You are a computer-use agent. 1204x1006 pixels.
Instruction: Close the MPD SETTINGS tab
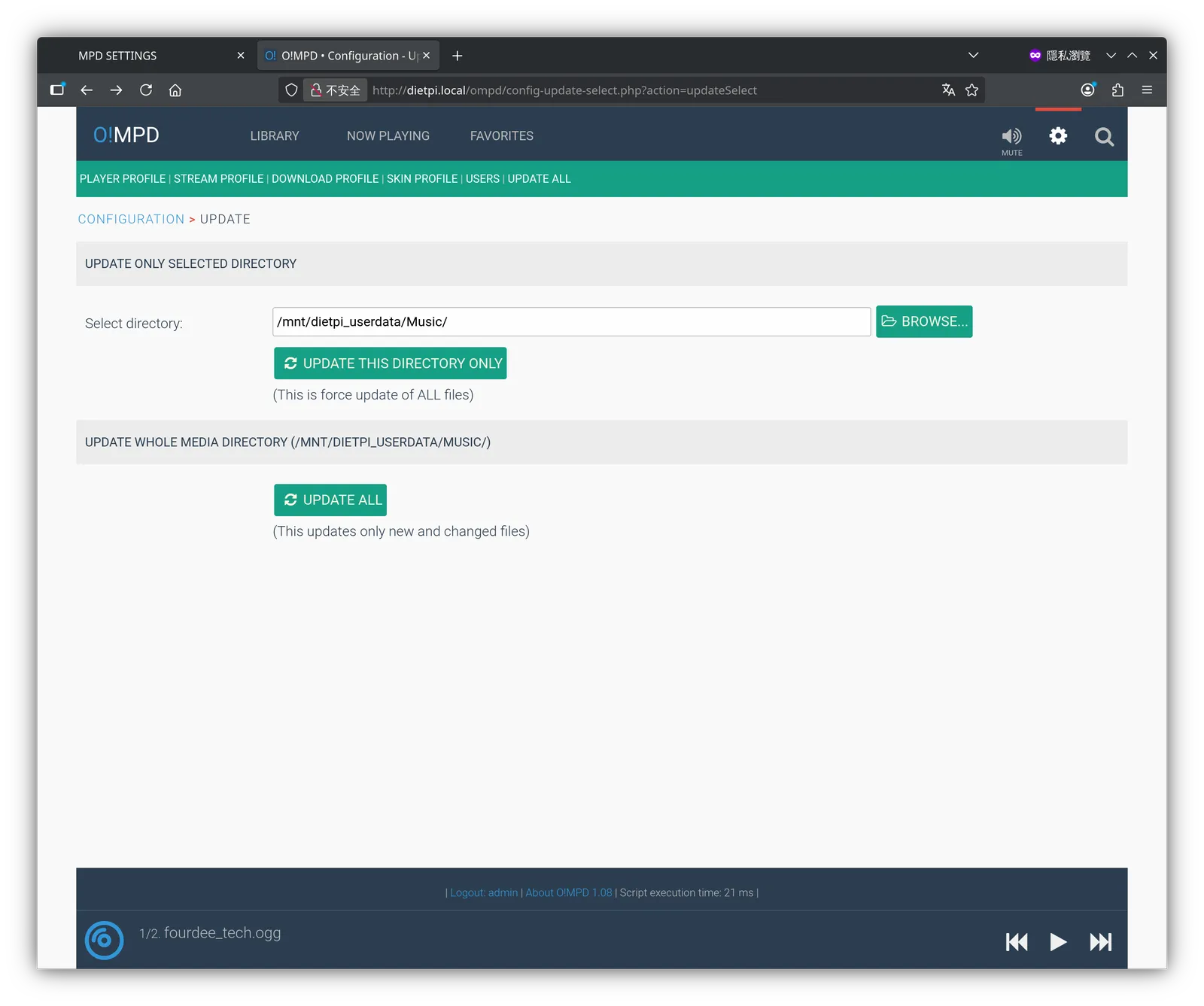tap(241, 56)
